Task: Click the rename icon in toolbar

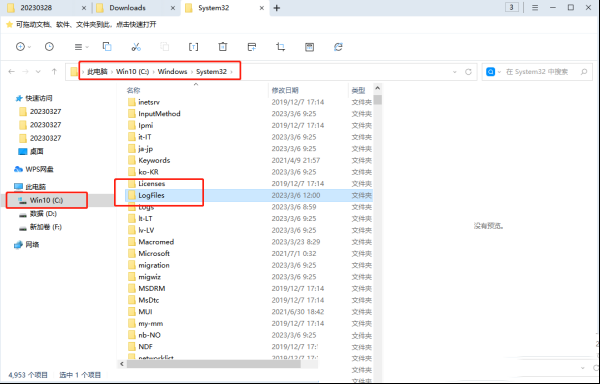Action: [x=194, y=47]
